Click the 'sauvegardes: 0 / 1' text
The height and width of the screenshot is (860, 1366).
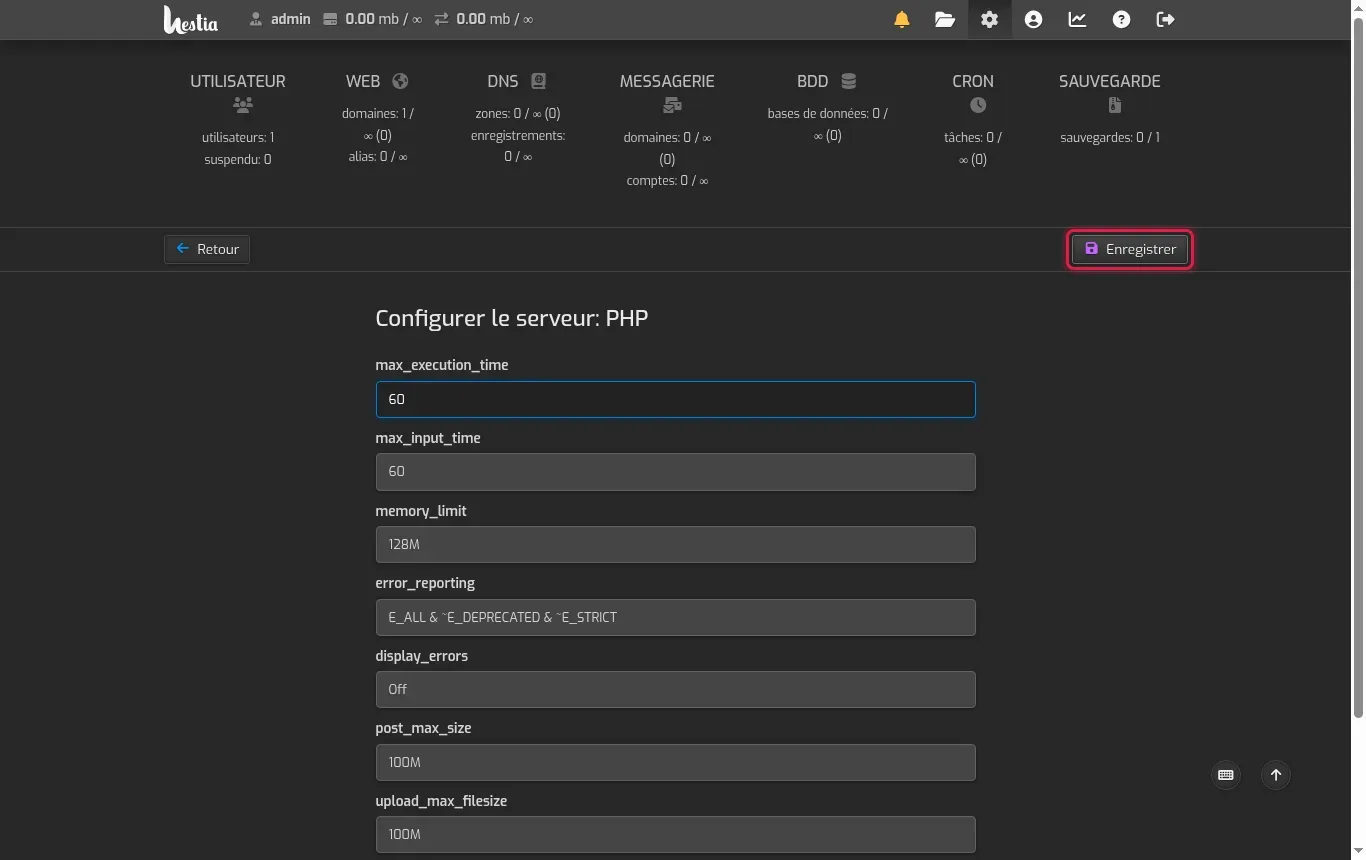coord(1110,137)
